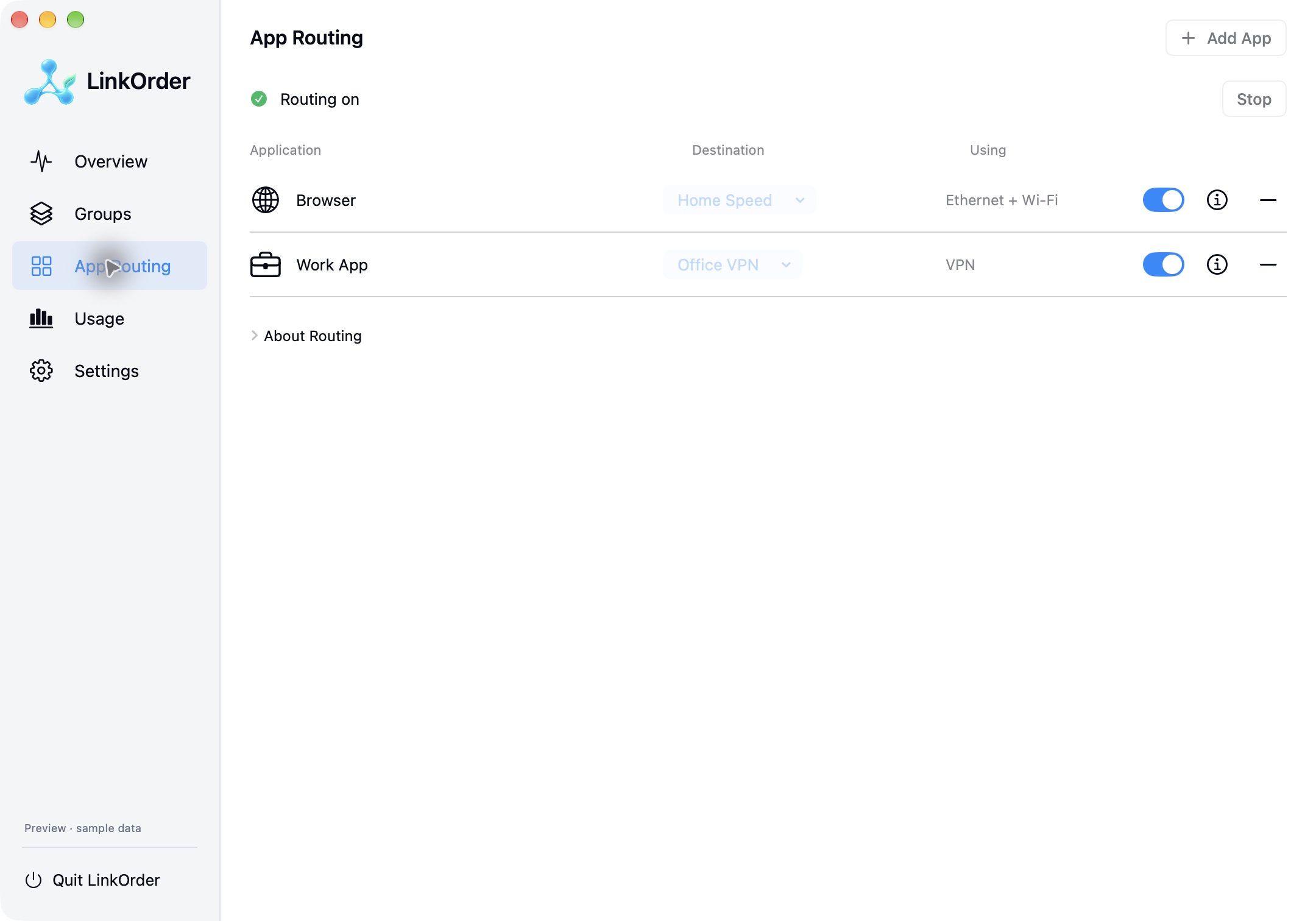Screen dimensions: 1316x921
Task: Click the Using column header
Action: (x=988, y=150)
